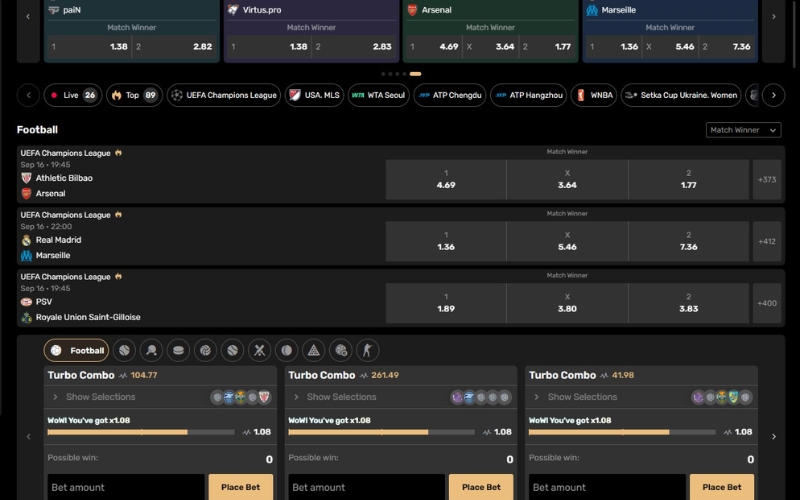Filter by USA. MLS chip
This screenshot has width=800, height=500.
(x=314, y=95)
